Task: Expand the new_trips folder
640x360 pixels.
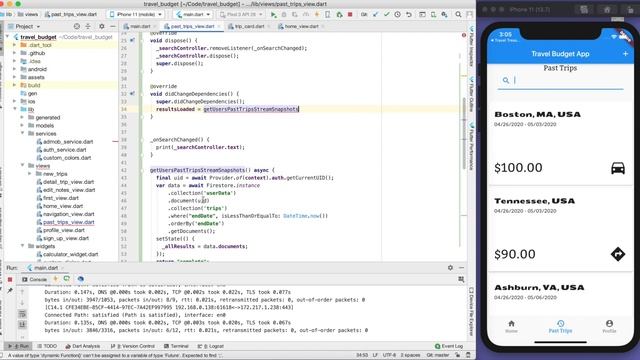Action: 30,174
